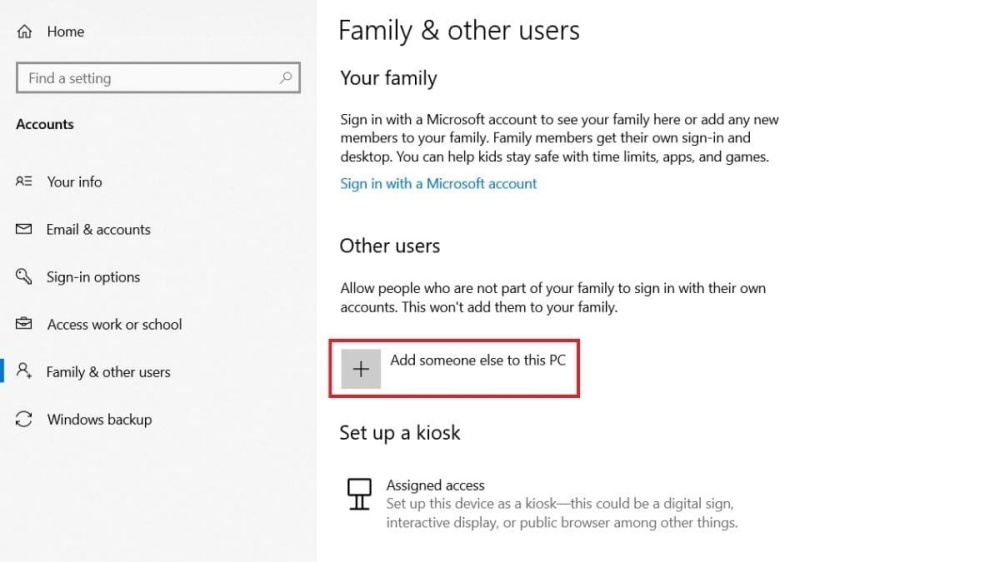Open the Your info page
1000x562 pixels.
[x=74, y=182]
